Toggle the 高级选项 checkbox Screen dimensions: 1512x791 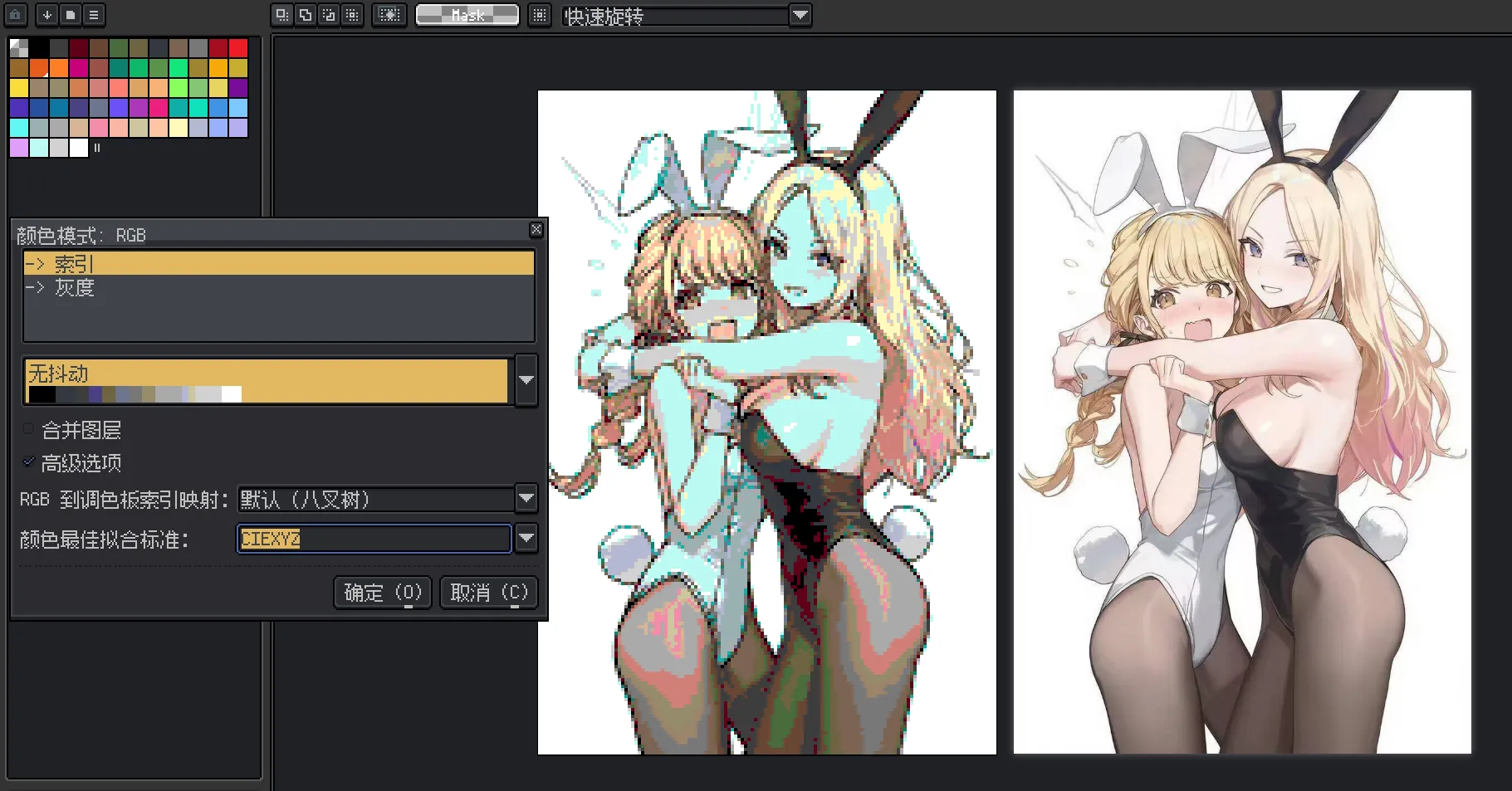point(29,461)
